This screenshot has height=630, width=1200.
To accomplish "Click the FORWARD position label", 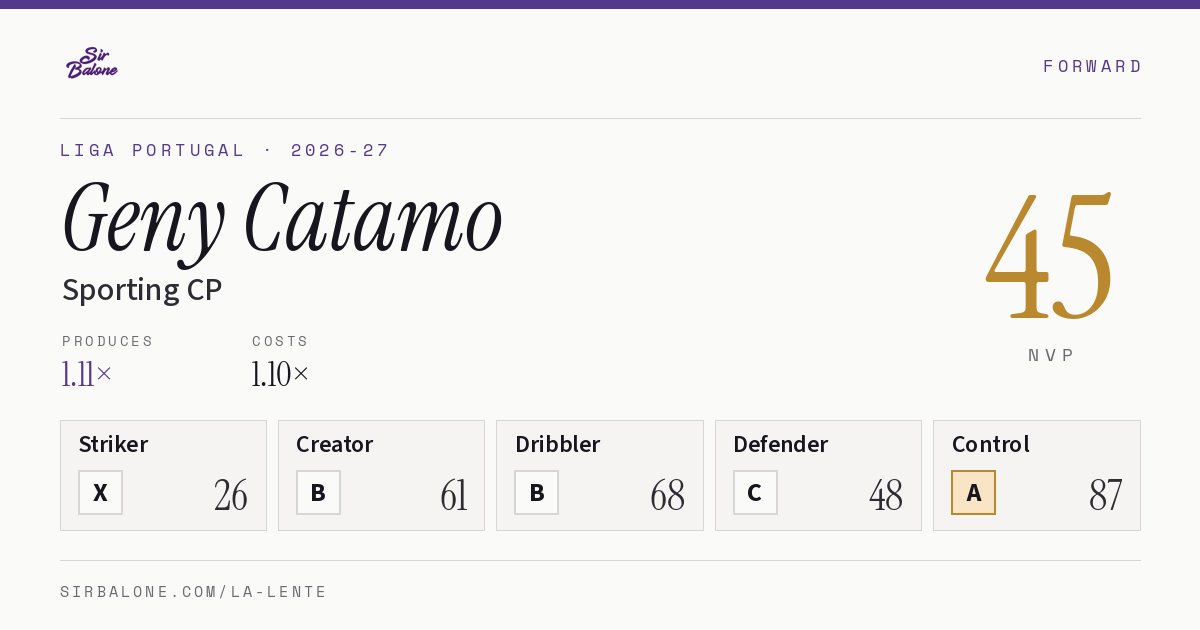I will point(1092,66).
